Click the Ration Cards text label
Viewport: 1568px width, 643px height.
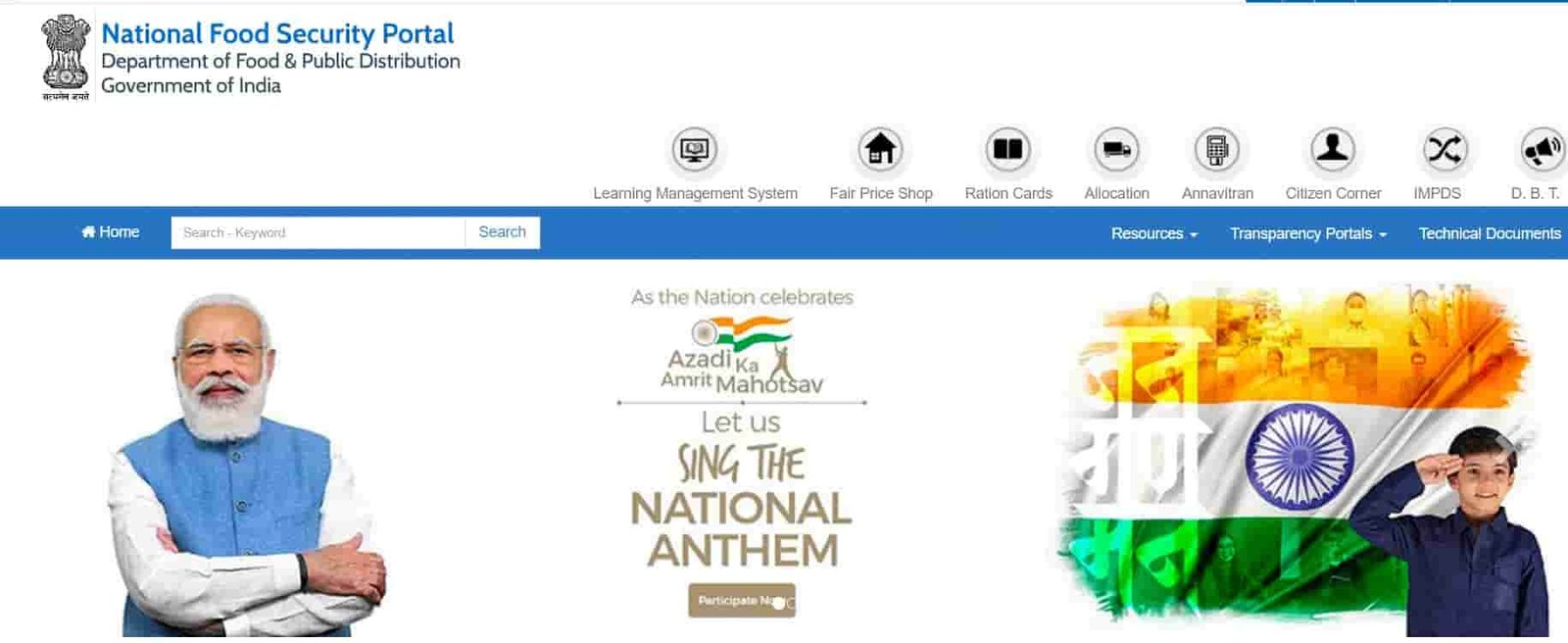click(x=1008, y=193)
